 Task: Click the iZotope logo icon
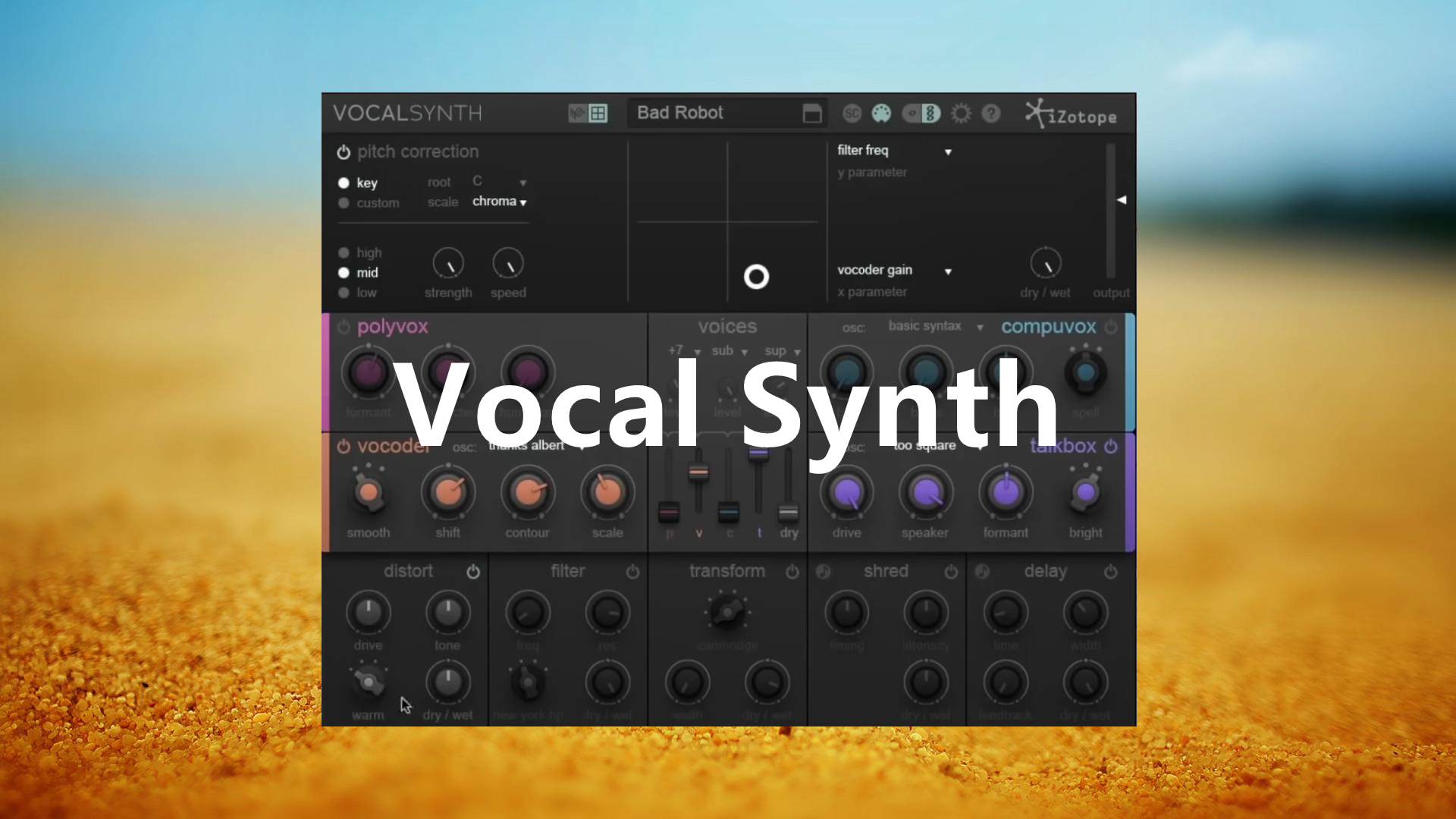[1037, 113]
